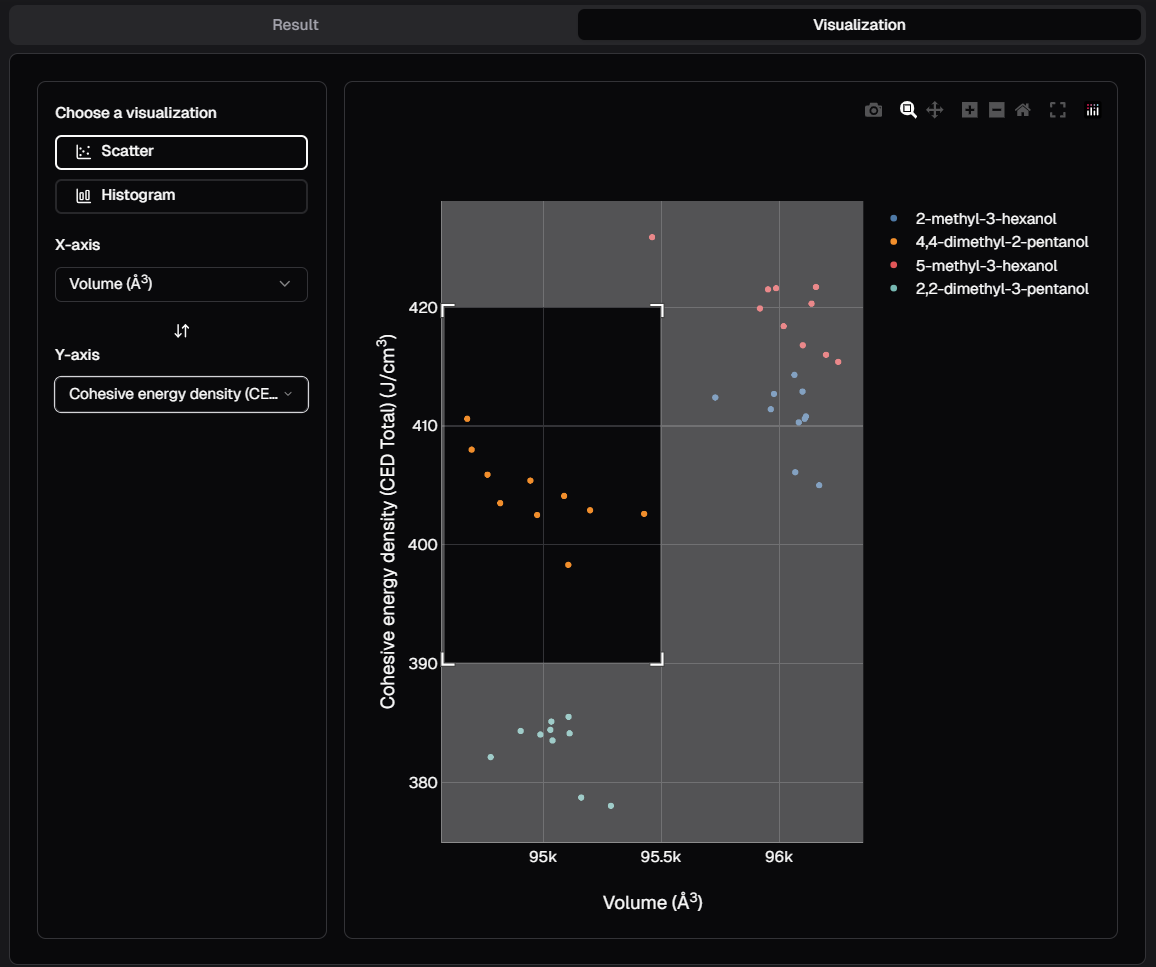Select the Zoom magnifier tool

pos(908,110)
